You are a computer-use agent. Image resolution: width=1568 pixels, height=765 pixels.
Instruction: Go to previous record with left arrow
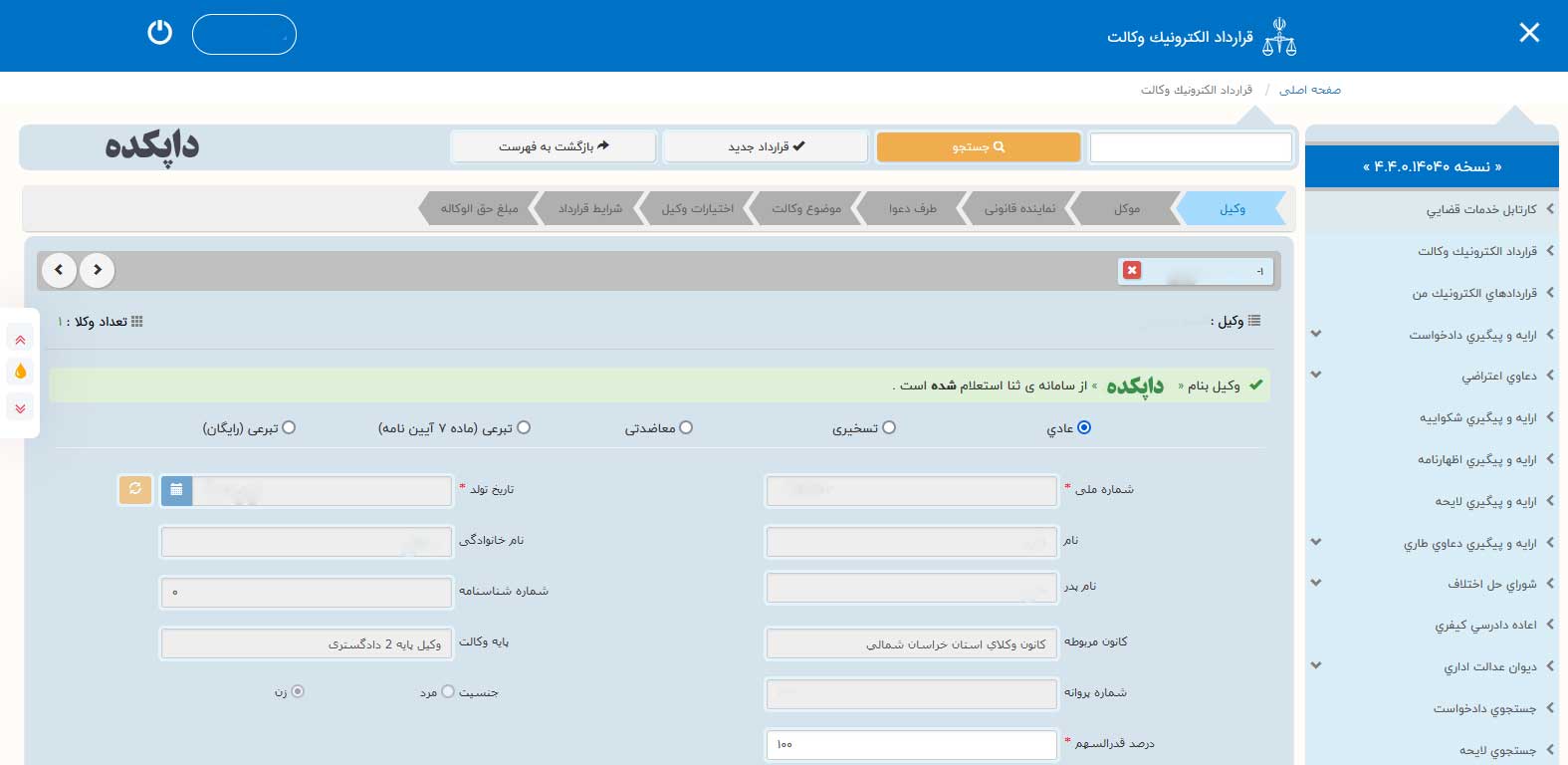[60, 270]
